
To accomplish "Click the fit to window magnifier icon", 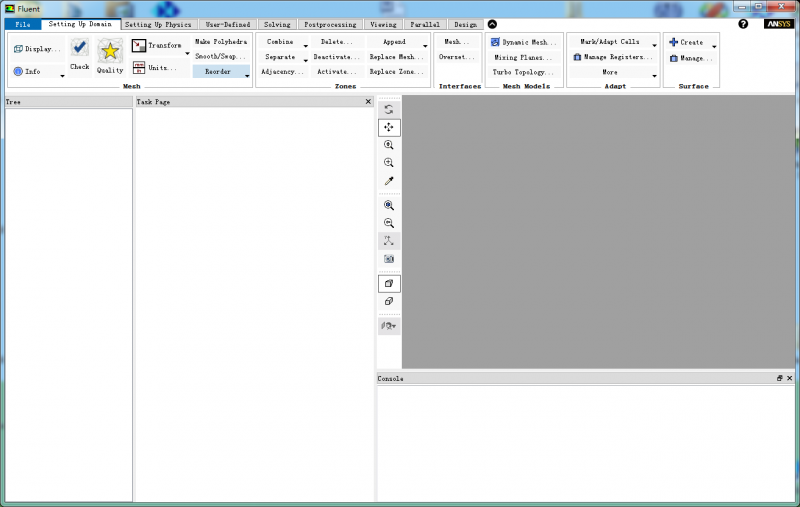I will [x=389, y=205].
